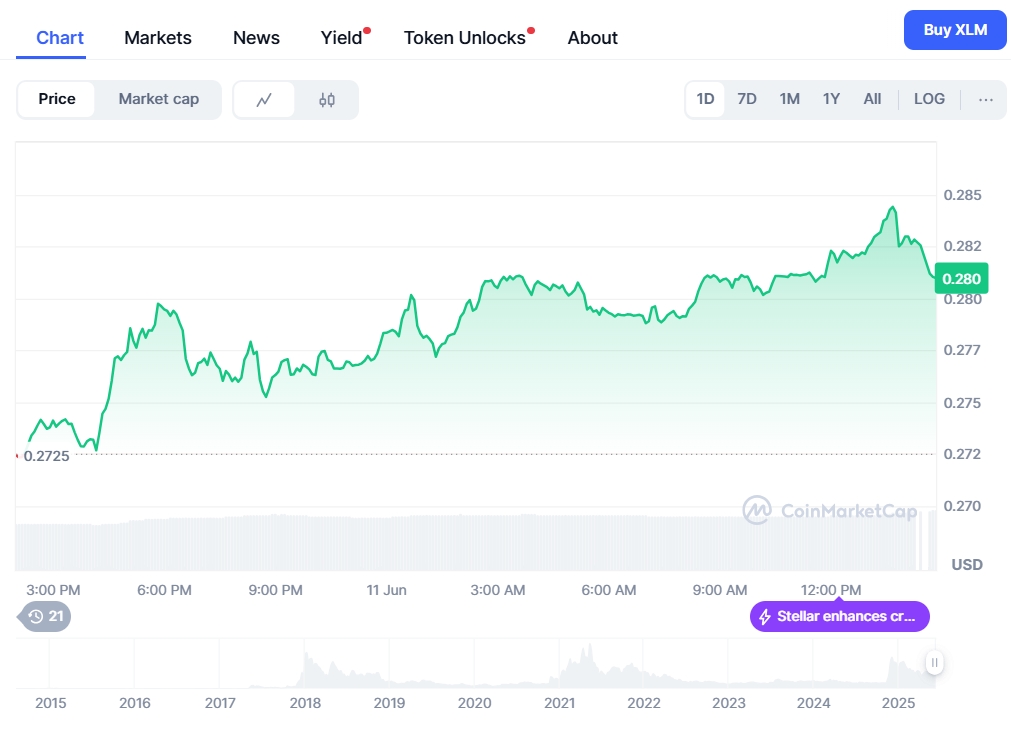
Task: Open the Chart tab
Action: tap(60, 38)
